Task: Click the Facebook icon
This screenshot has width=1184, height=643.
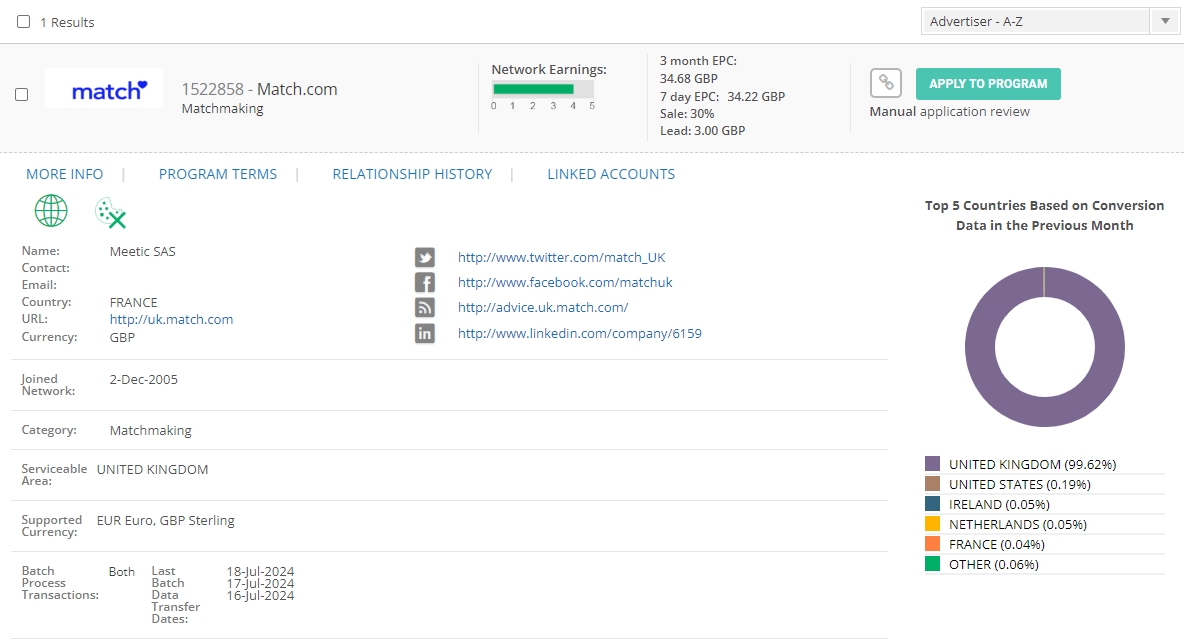Action: pos(425,282)
